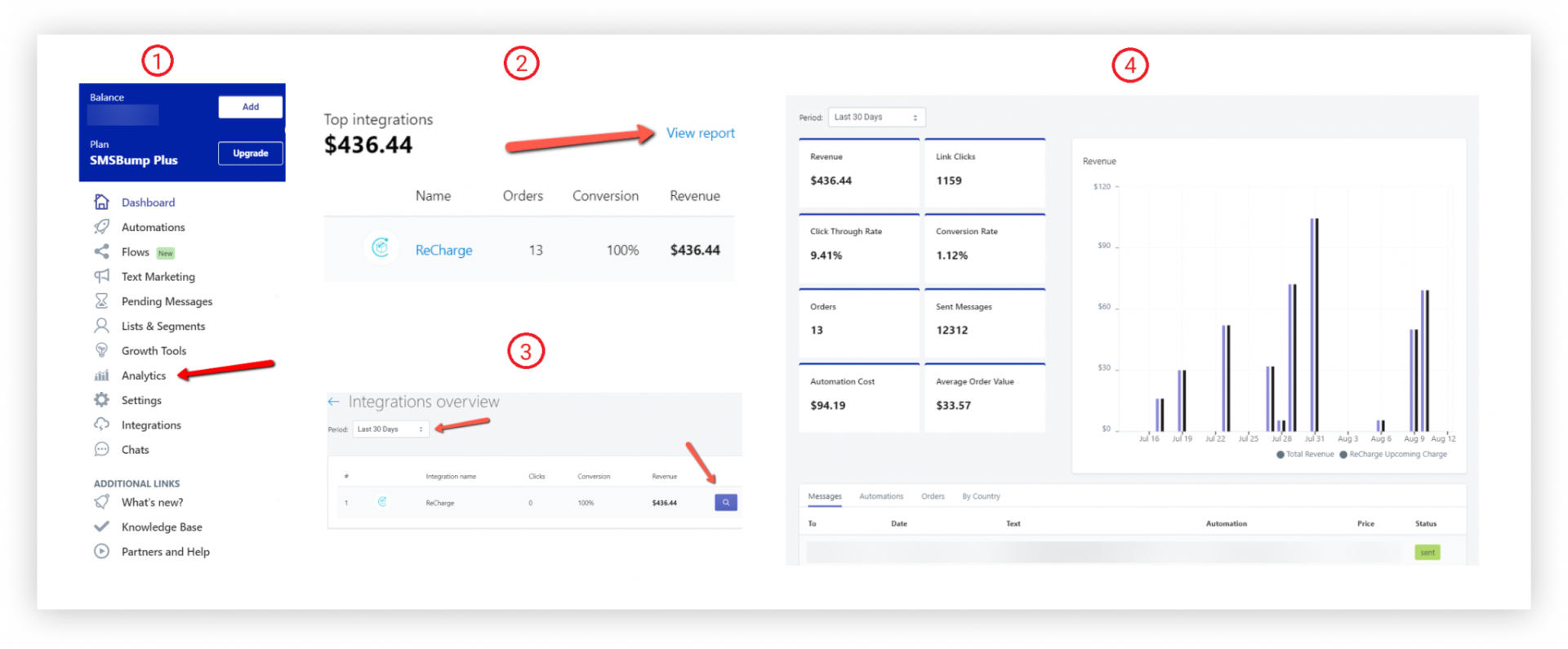Click the Settings gear icon
This screenshot has height=649, width=1568.
tap(101, 400)
